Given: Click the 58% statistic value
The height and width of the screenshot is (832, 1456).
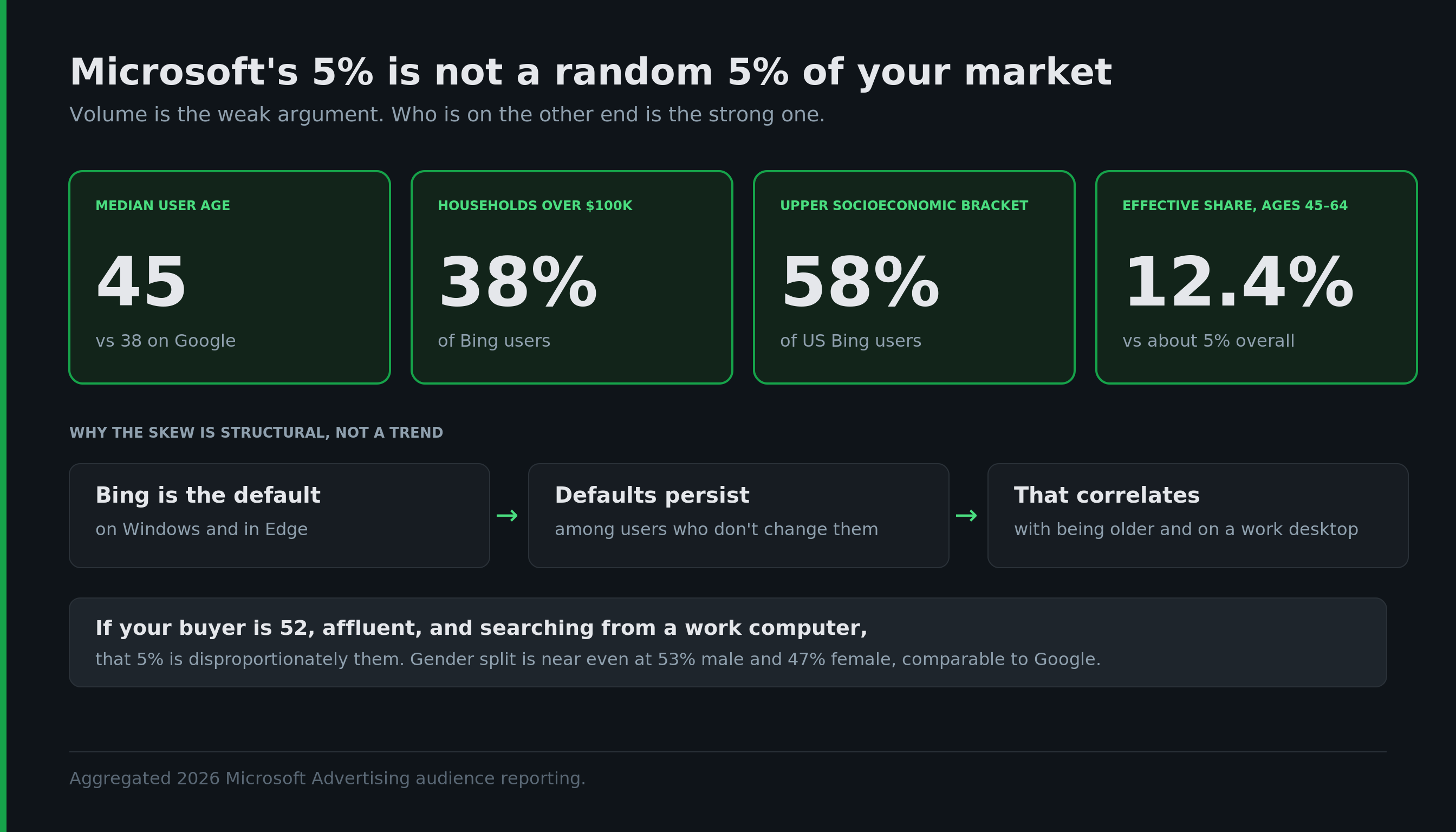Looking at the screenshot, I should (860, 283).
